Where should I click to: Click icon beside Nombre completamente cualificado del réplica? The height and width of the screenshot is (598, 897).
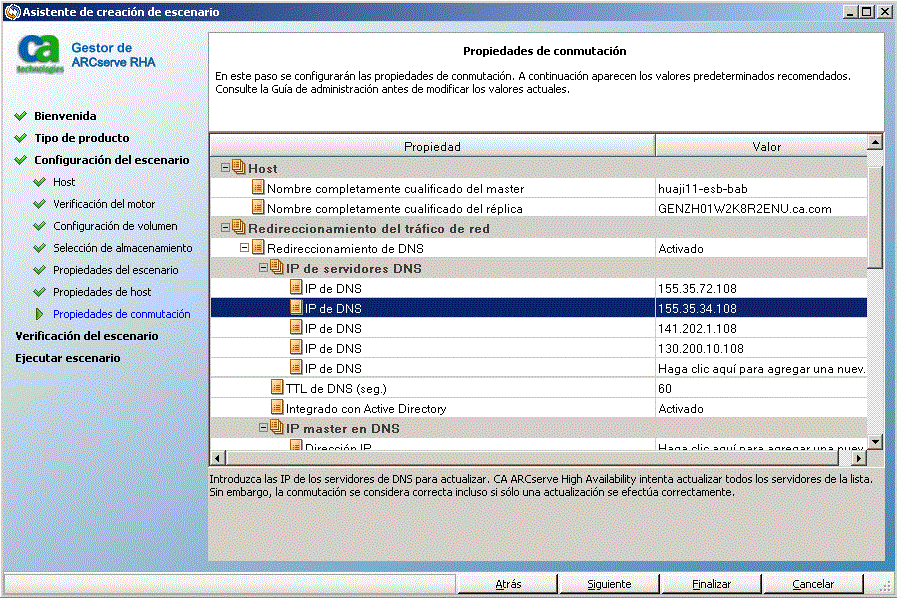tap(258, 208)
